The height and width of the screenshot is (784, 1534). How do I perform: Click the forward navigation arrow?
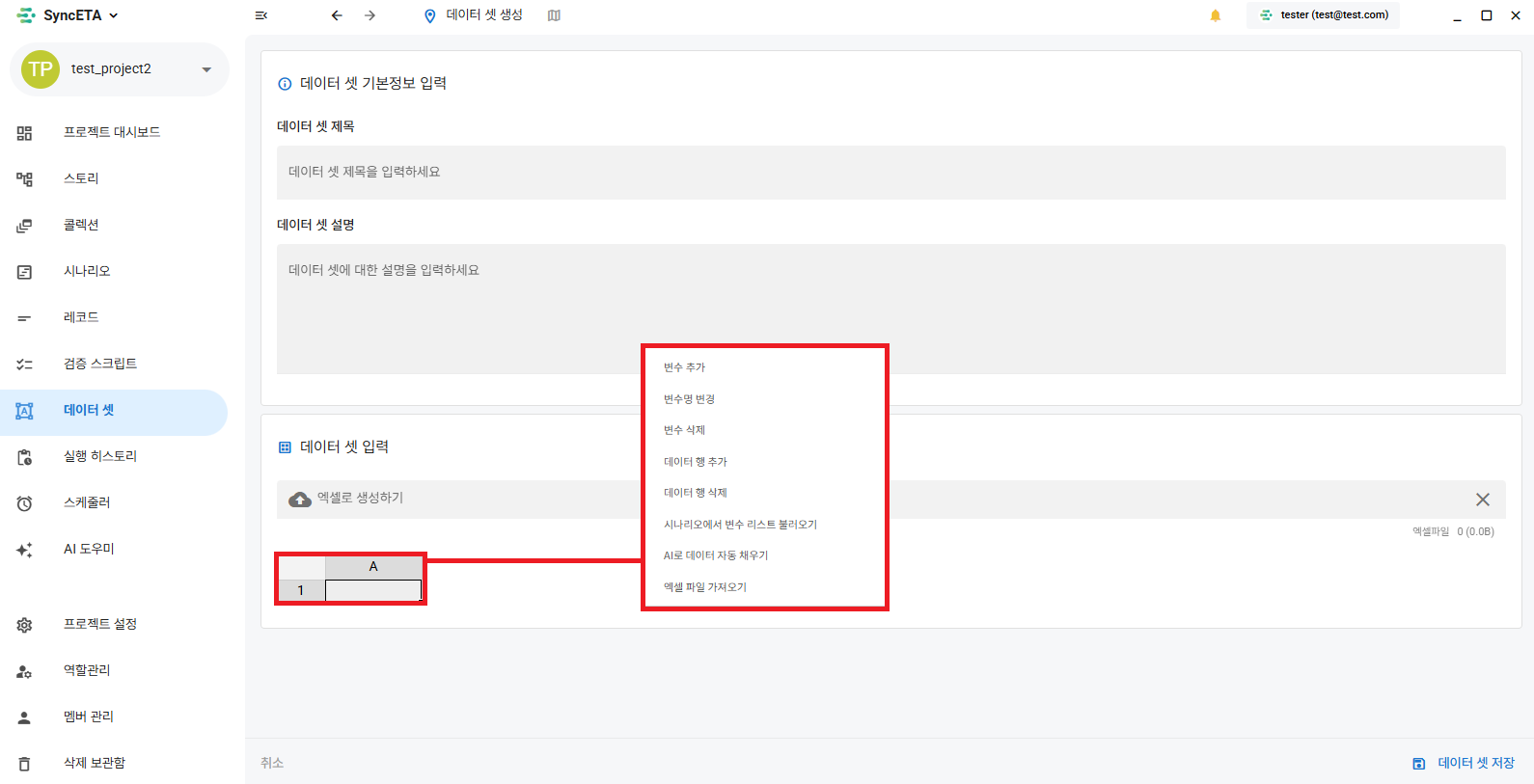coord(370,15)
